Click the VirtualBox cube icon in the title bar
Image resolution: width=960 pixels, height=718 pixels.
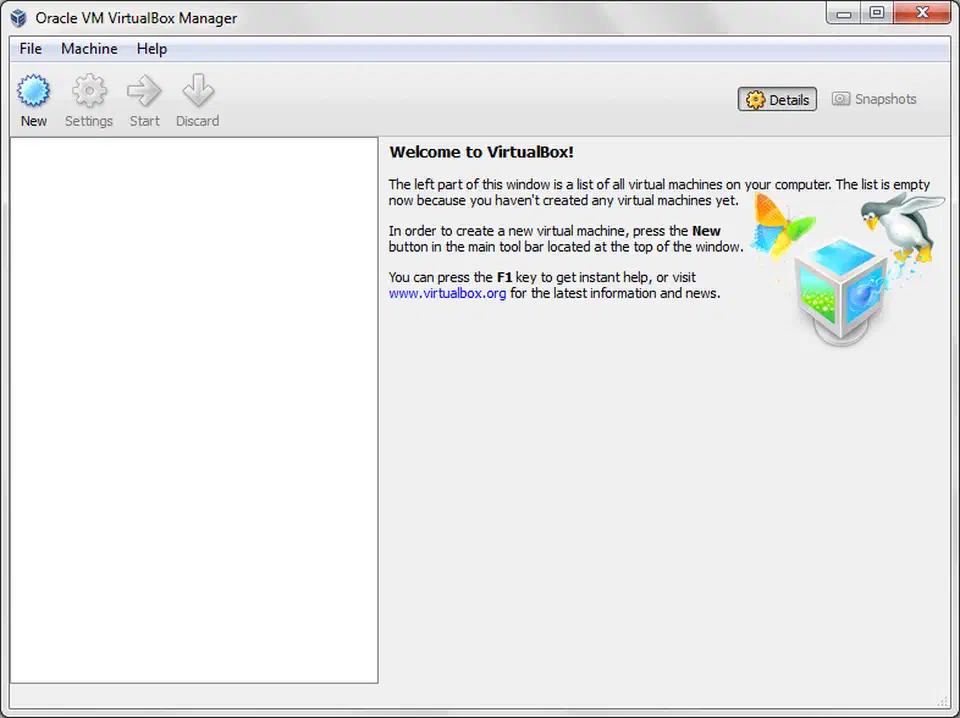17,17
